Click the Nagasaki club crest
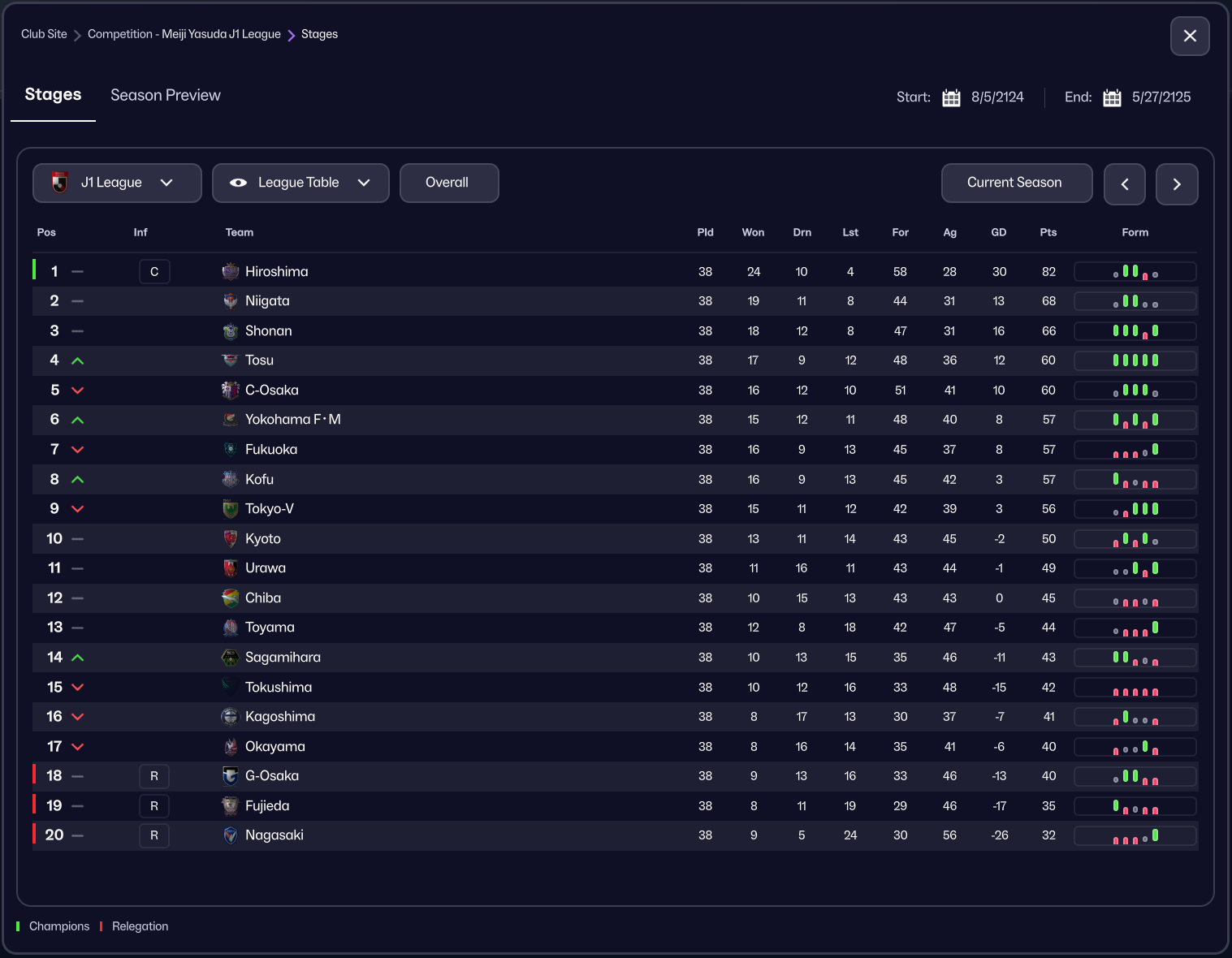 (x=231, y=835)
